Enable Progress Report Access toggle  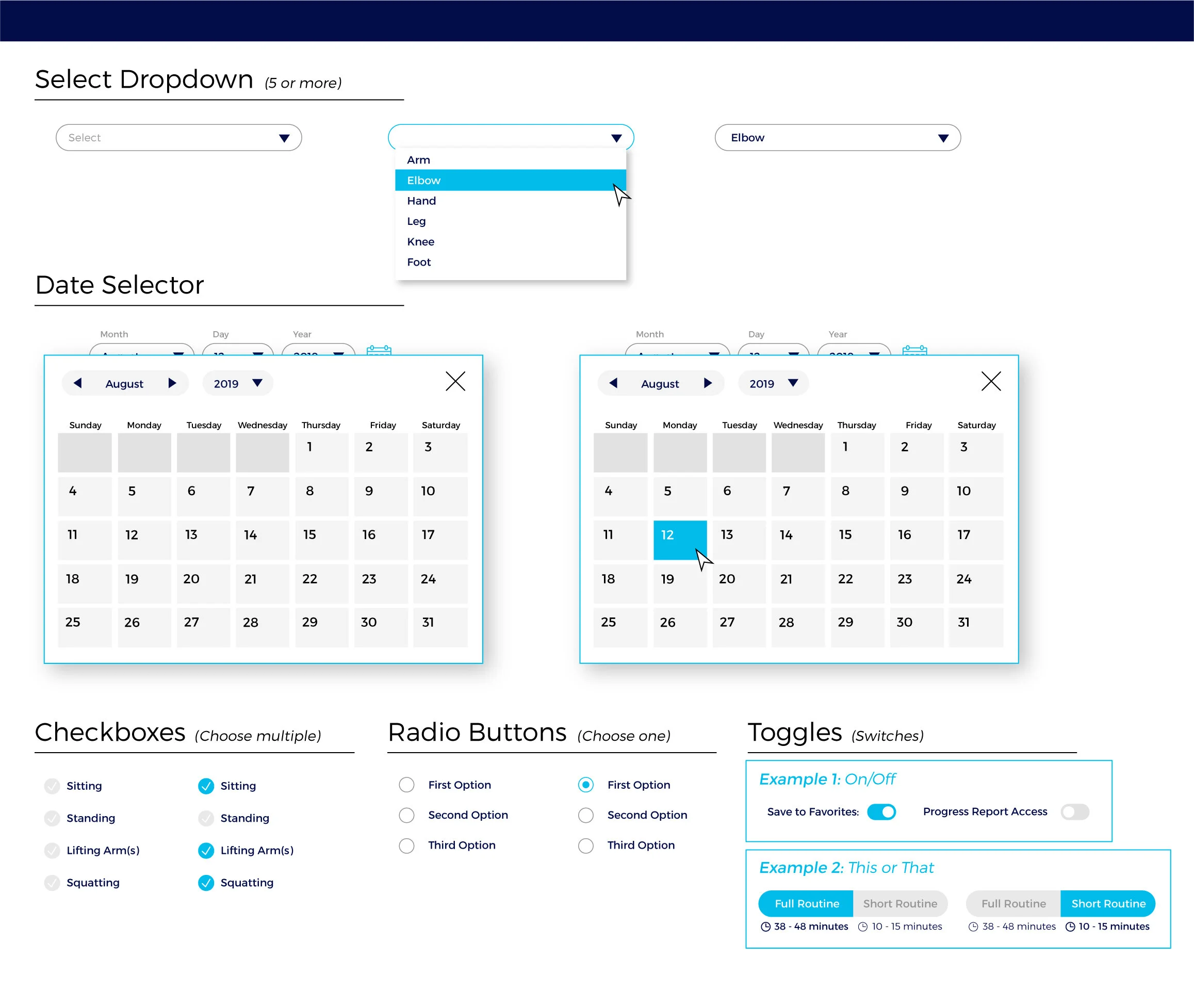click(1075, 812)
